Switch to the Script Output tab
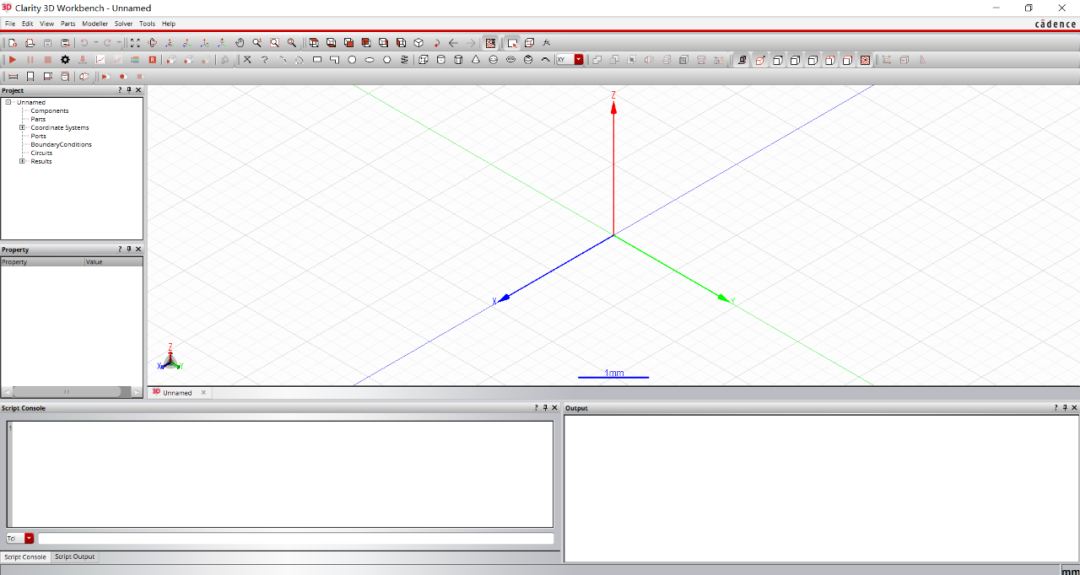Image resolution: width=1080 pixels, height=575 pixels. pyautogui.click(x=74, y=556)
